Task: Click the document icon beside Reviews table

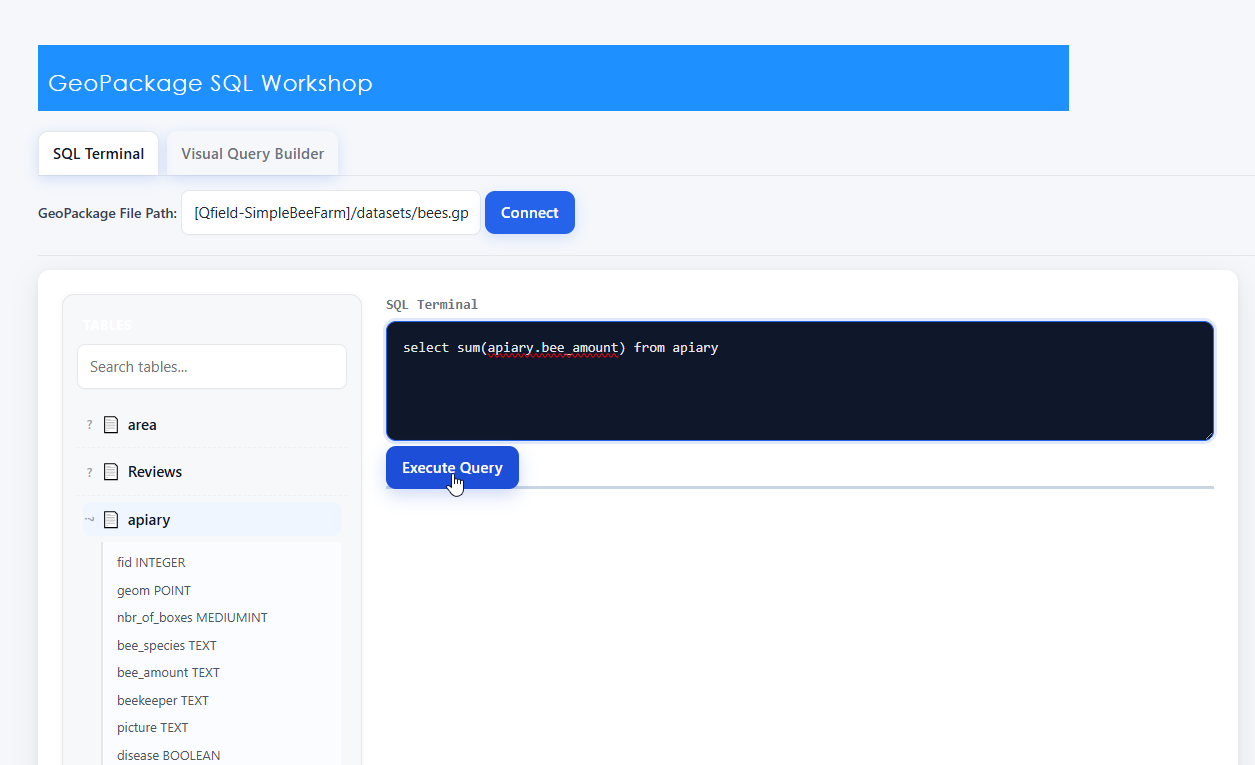Action: [x=111, y=472]
